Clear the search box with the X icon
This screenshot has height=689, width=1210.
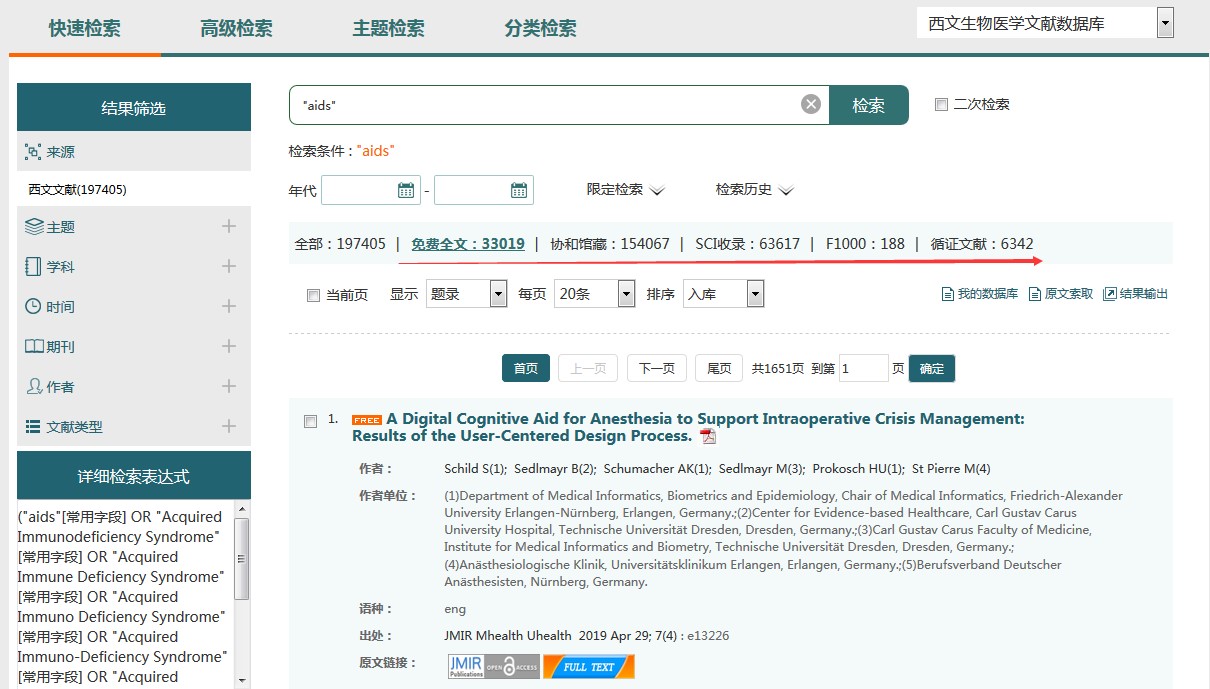(x=811, y=104)
